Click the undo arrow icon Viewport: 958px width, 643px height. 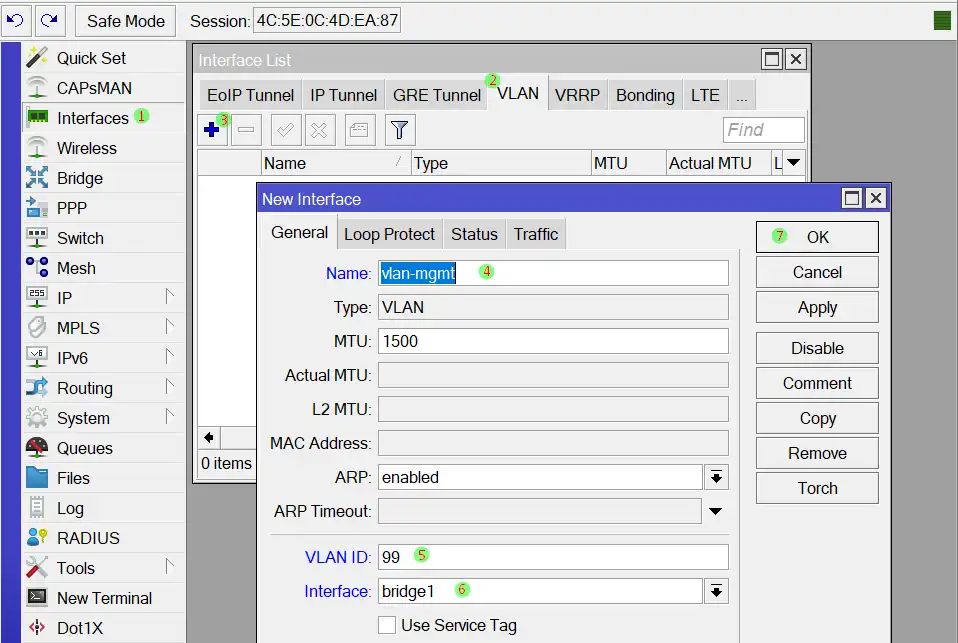[x=16, y=20]
